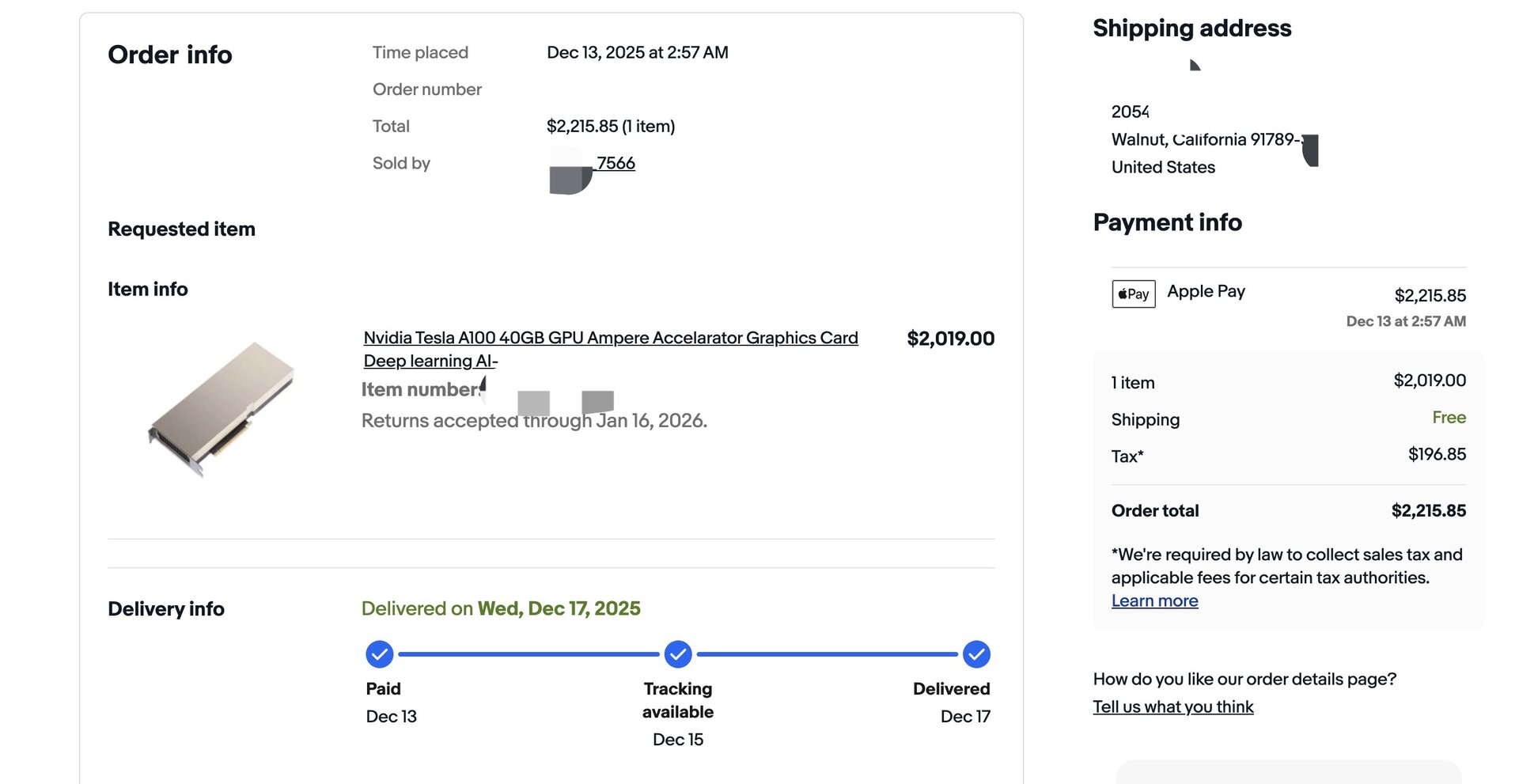Select the delivery progress bar between Paid and Tracking
The width and height of the screenshot is (1519, 784).
click(x=530, y=653)
